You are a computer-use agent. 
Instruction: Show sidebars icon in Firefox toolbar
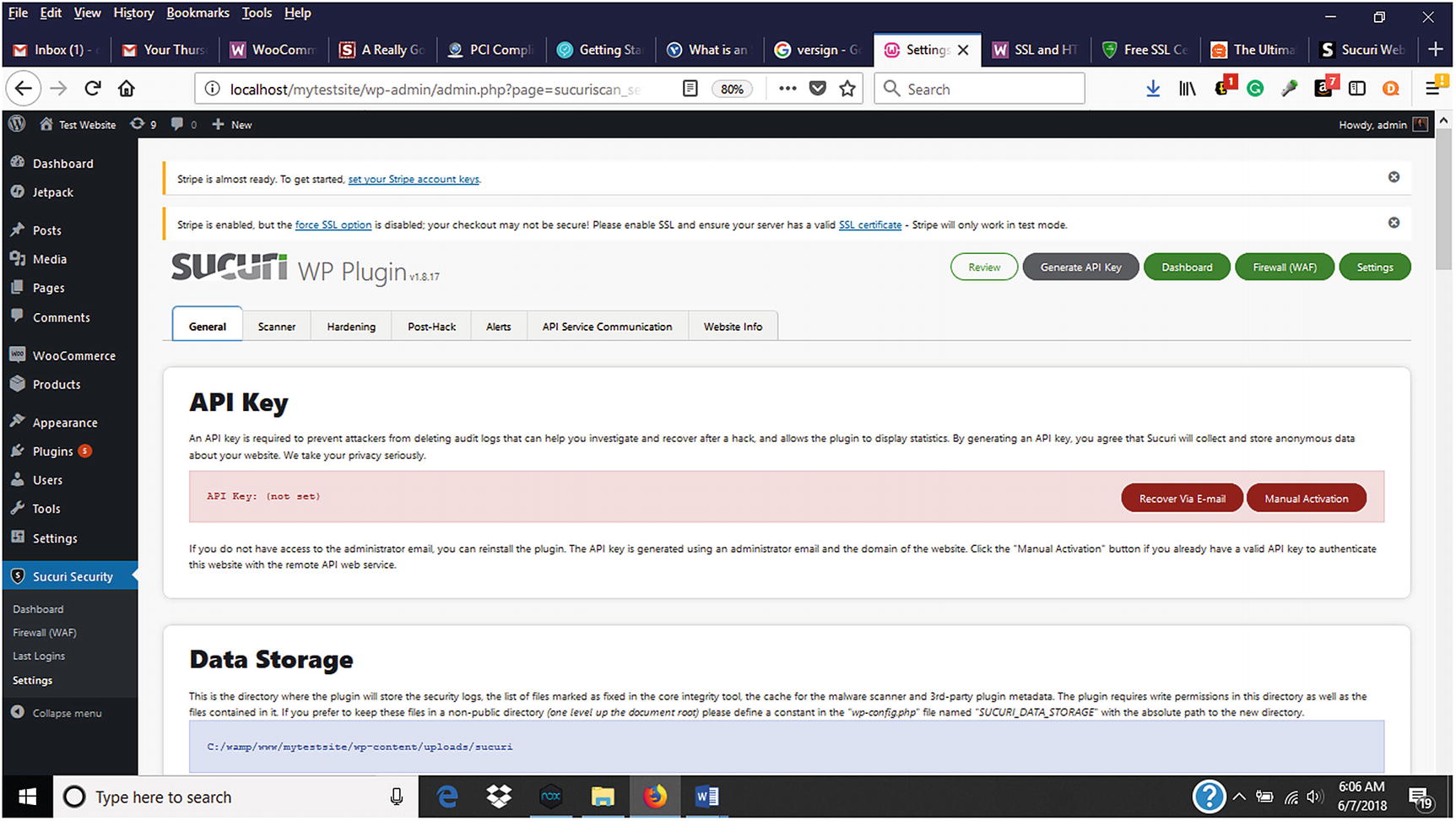(1357, 89)
